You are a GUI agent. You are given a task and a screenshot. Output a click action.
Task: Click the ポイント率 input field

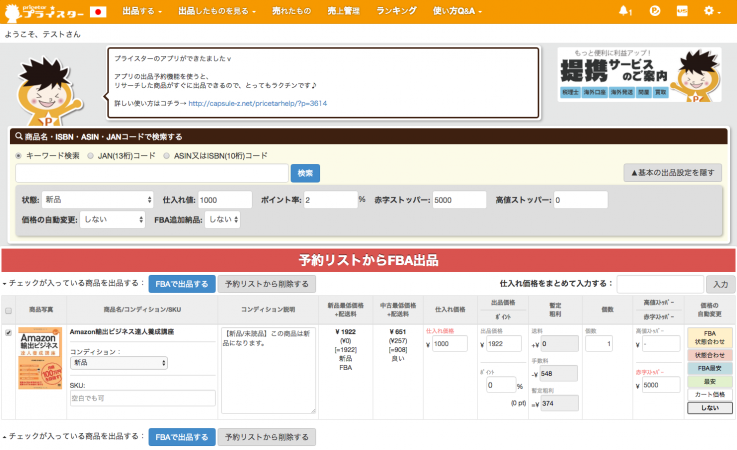click(x=331, y=200)
